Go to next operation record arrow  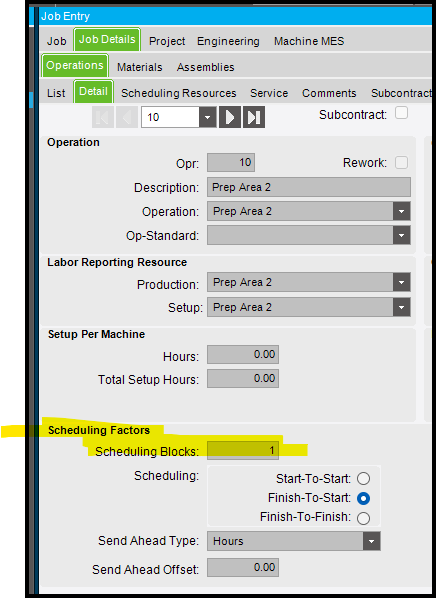click(230, 117)
